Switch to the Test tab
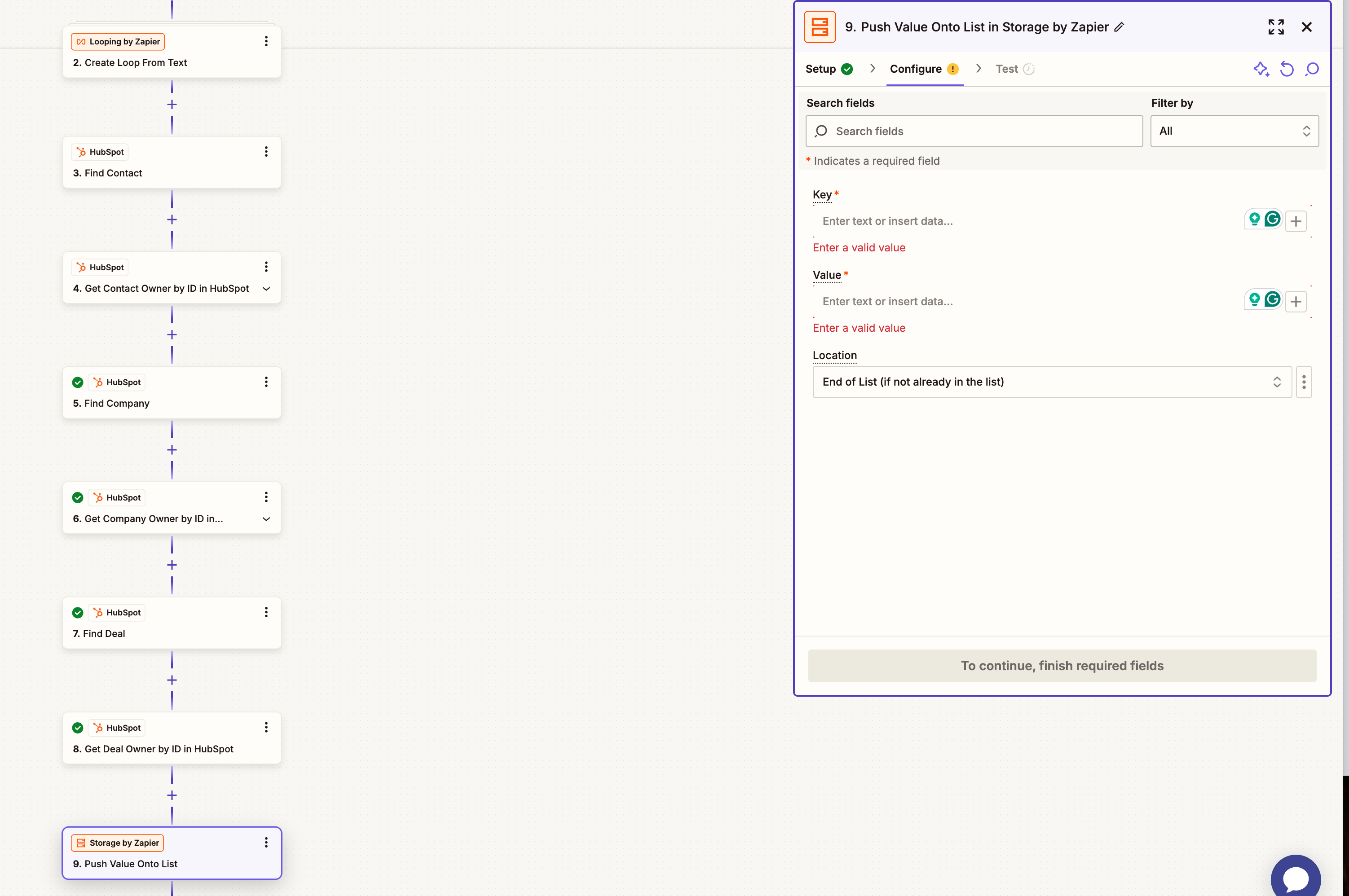The width and height of the screenshot is (1349, 896). click(x=1014, y=69)
